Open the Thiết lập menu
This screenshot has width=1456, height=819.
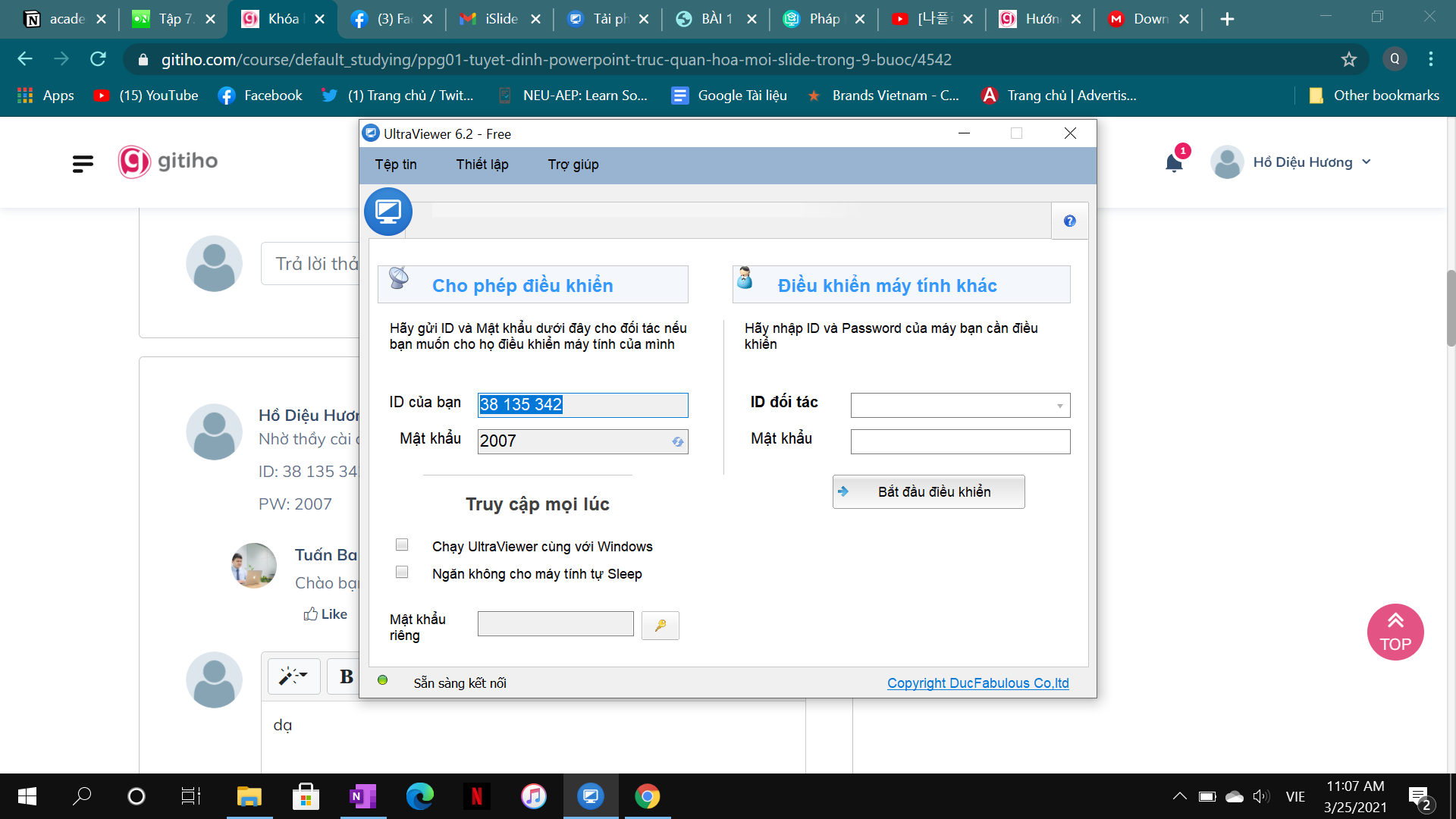pos(482,165)
